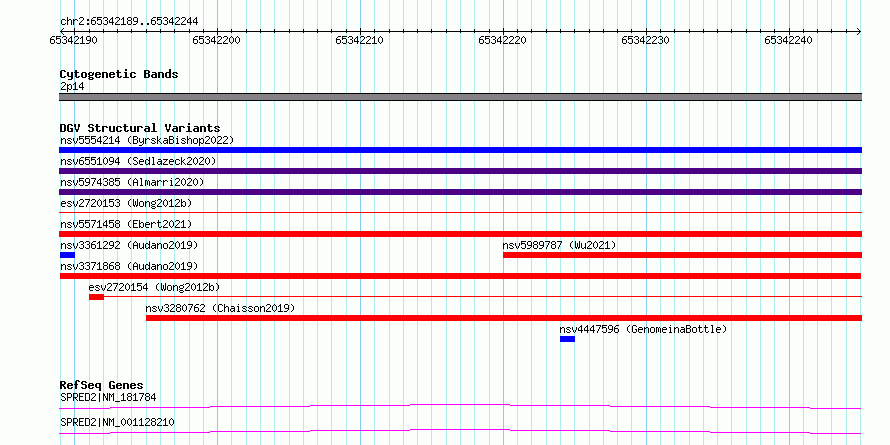
Task: Open variant label nsv5989787 (Wu2021)
Action: click(x=559, y=245)
